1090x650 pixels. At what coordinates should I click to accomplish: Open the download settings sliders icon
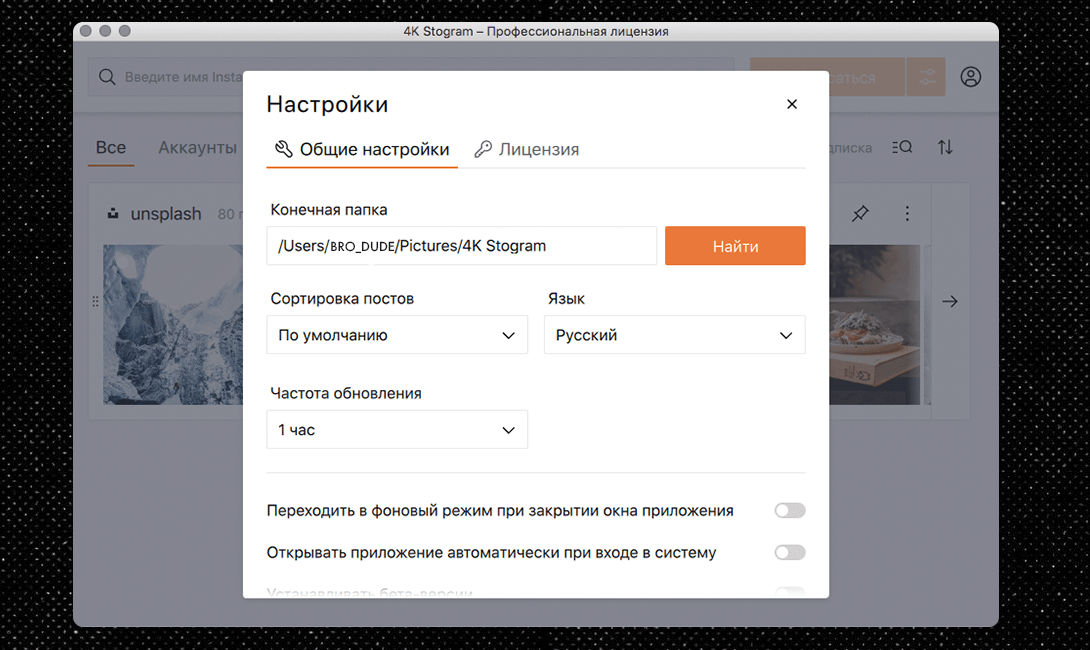(x=927, y=76)
